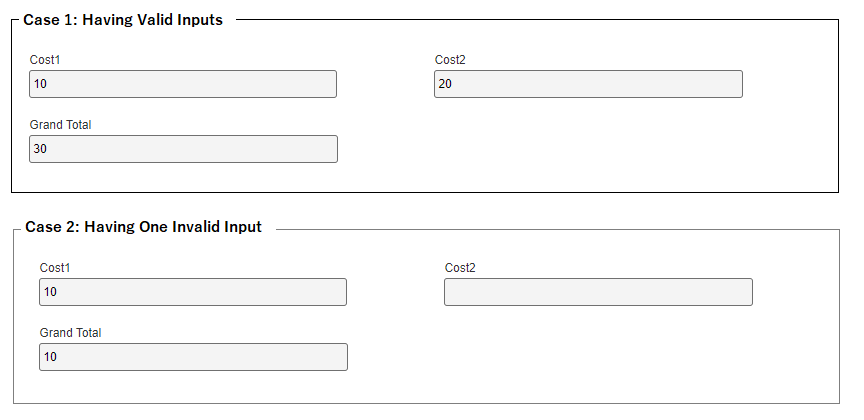This screenshot has width=864, height=420.
Task: Click the Cost2 label in Case 2
Action: click(x=460, y=268)
